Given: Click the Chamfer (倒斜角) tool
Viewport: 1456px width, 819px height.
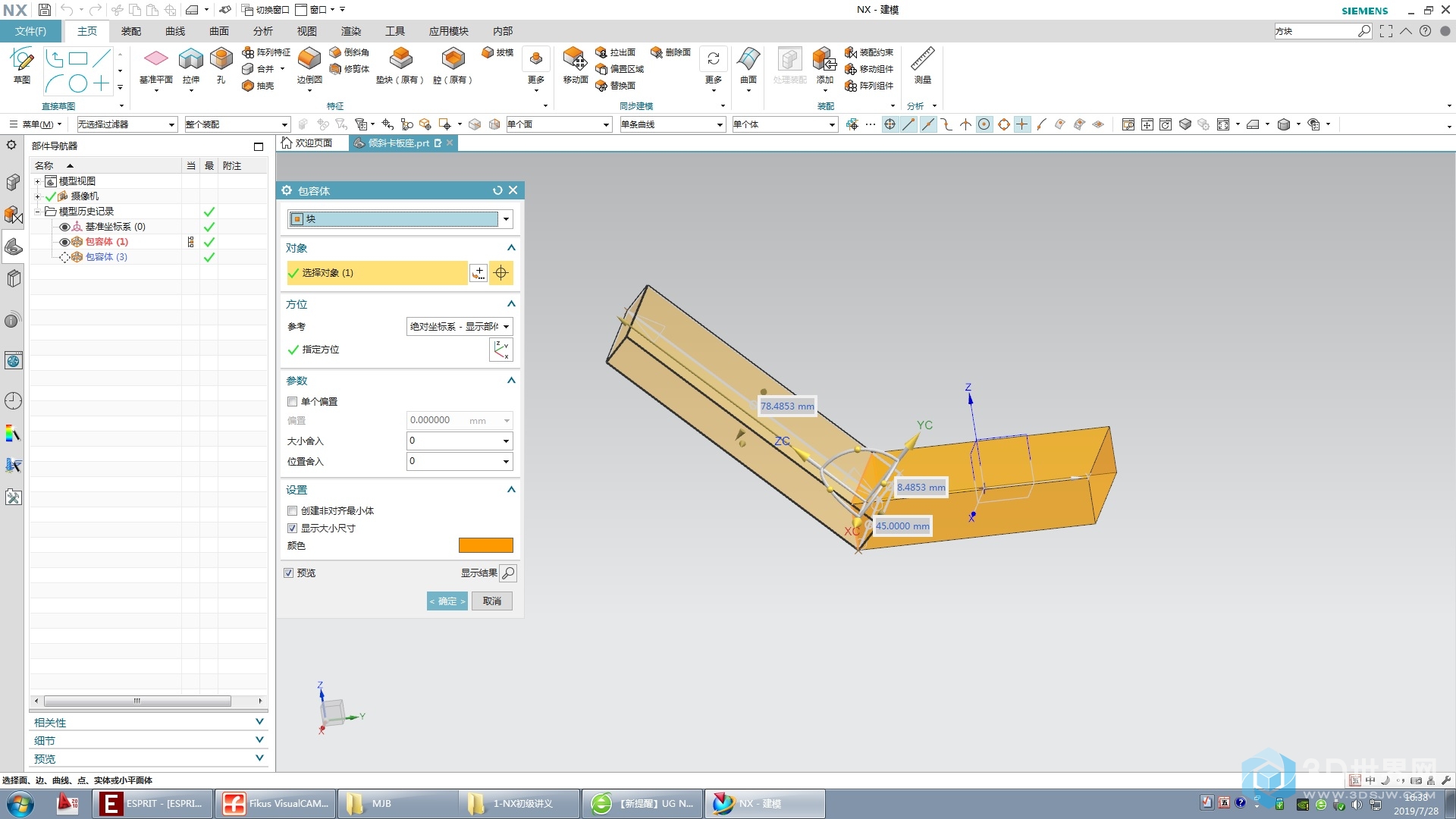Looking at the screenshot, I should [350, 52].
